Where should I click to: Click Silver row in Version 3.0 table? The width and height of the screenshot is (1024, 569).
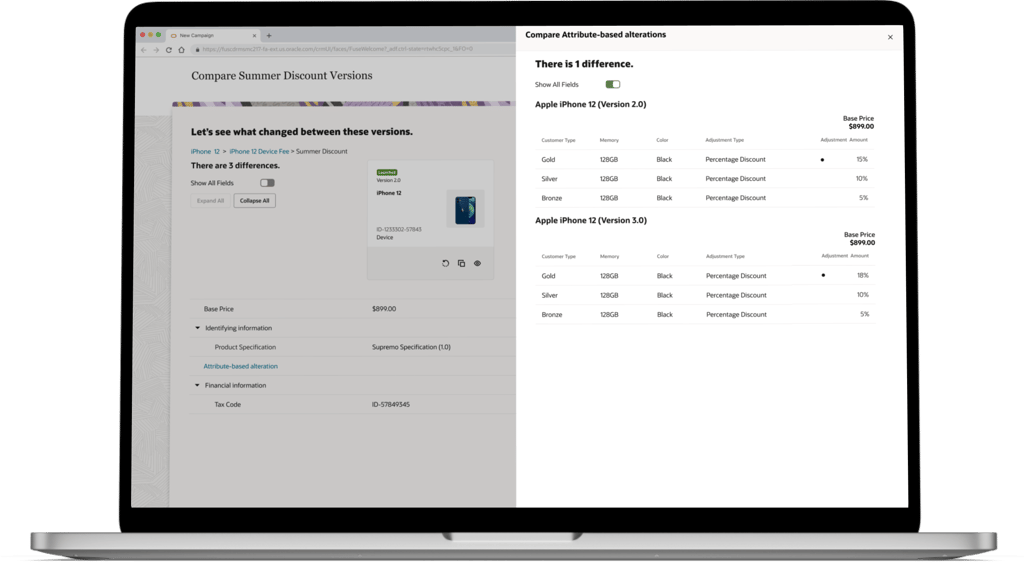pyautogui.click(x=705, y=295)
